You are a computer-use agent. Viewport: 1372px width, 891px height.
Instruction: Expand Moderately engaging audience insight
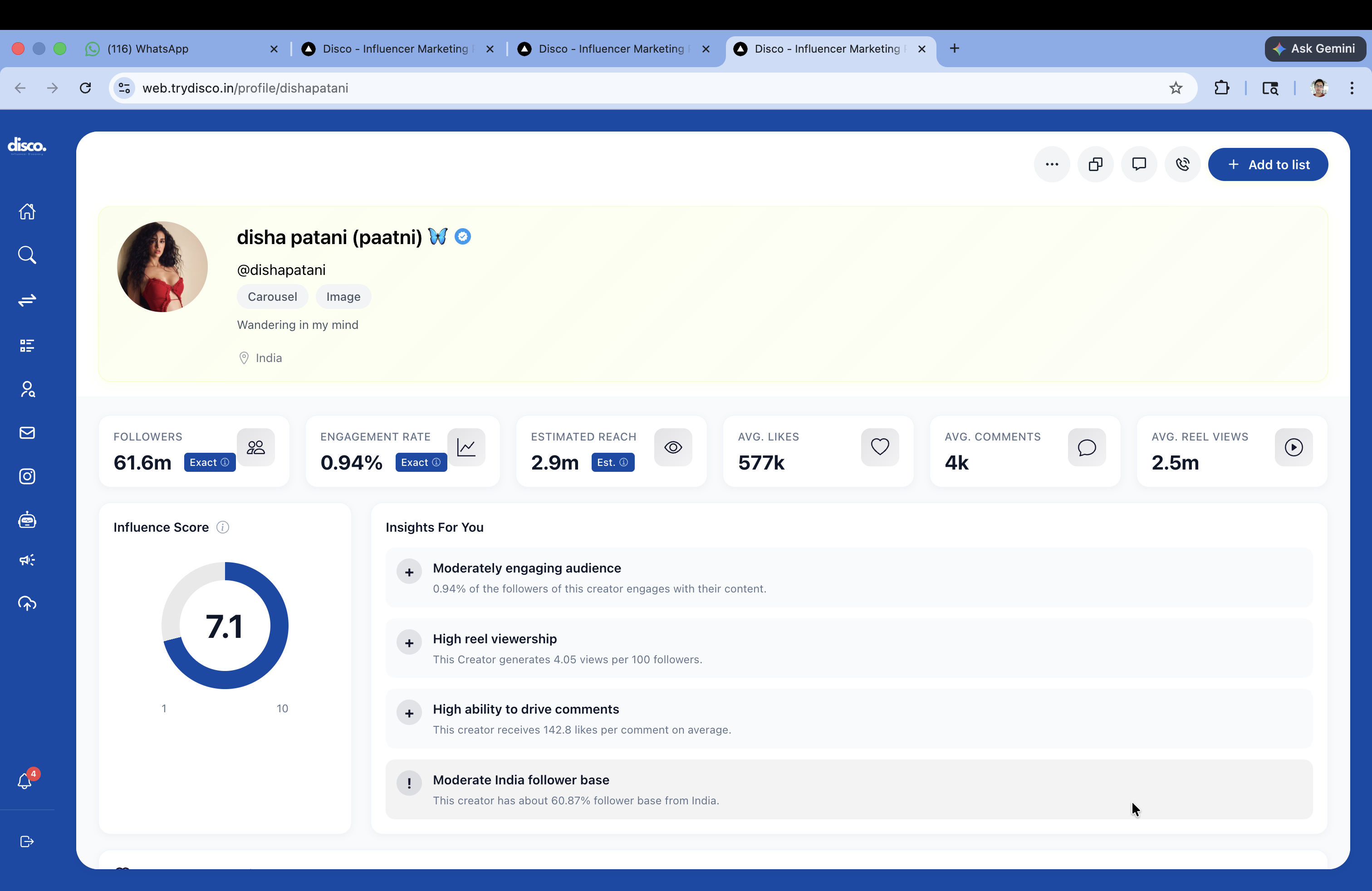[x=409, y=572]
